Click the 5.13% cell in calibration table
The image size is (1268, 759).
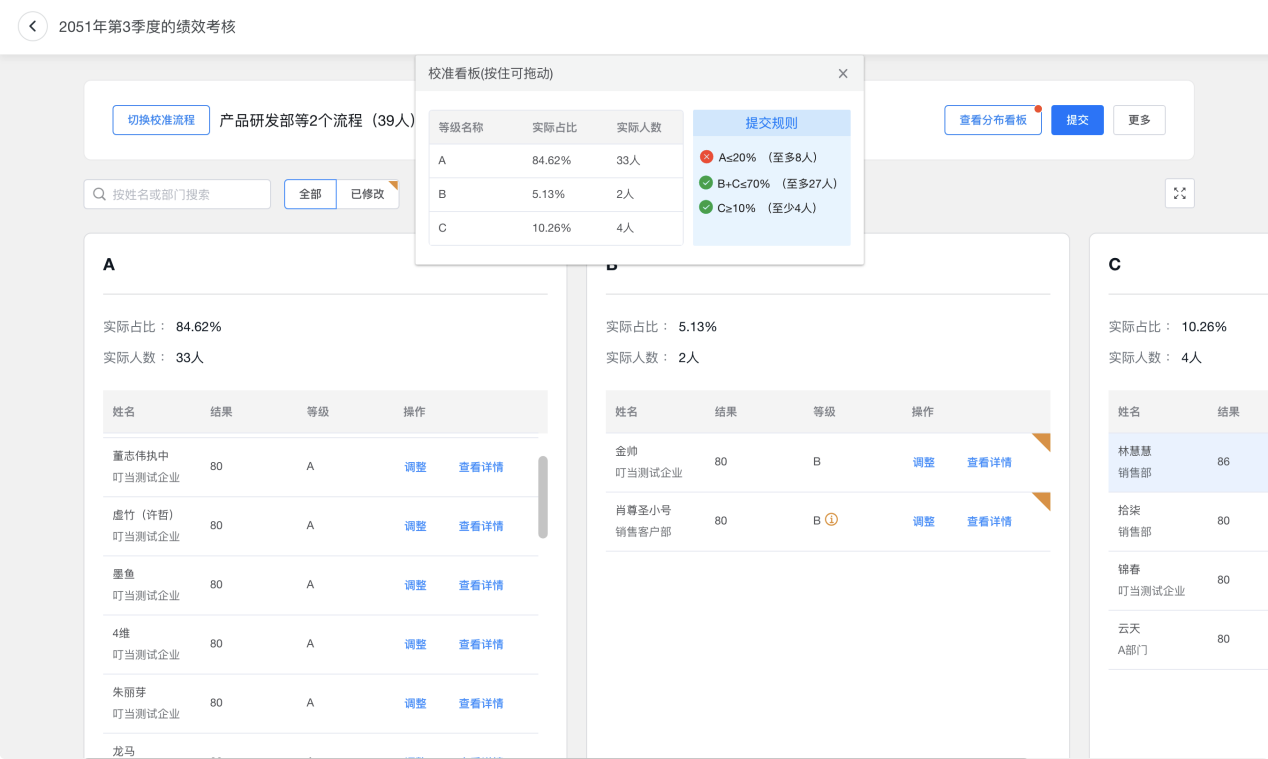click(548, 194)
